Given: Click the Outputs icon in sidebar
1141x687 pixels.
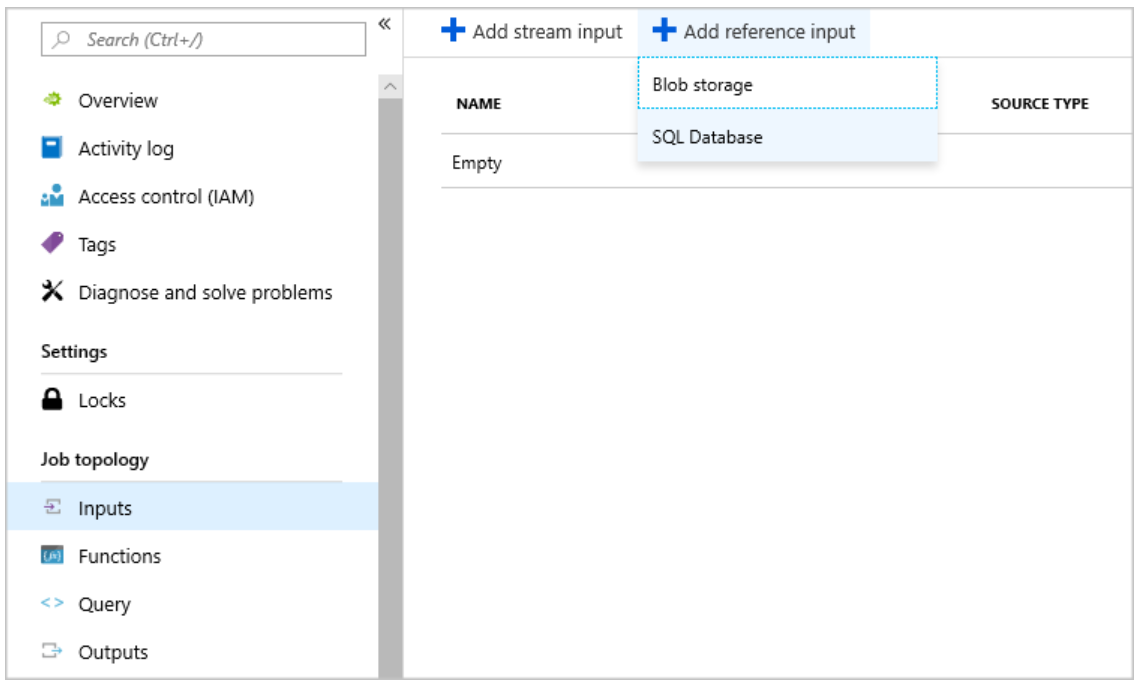Looking at the screenshot, I should pyautogui.click(x=52, y=652).
